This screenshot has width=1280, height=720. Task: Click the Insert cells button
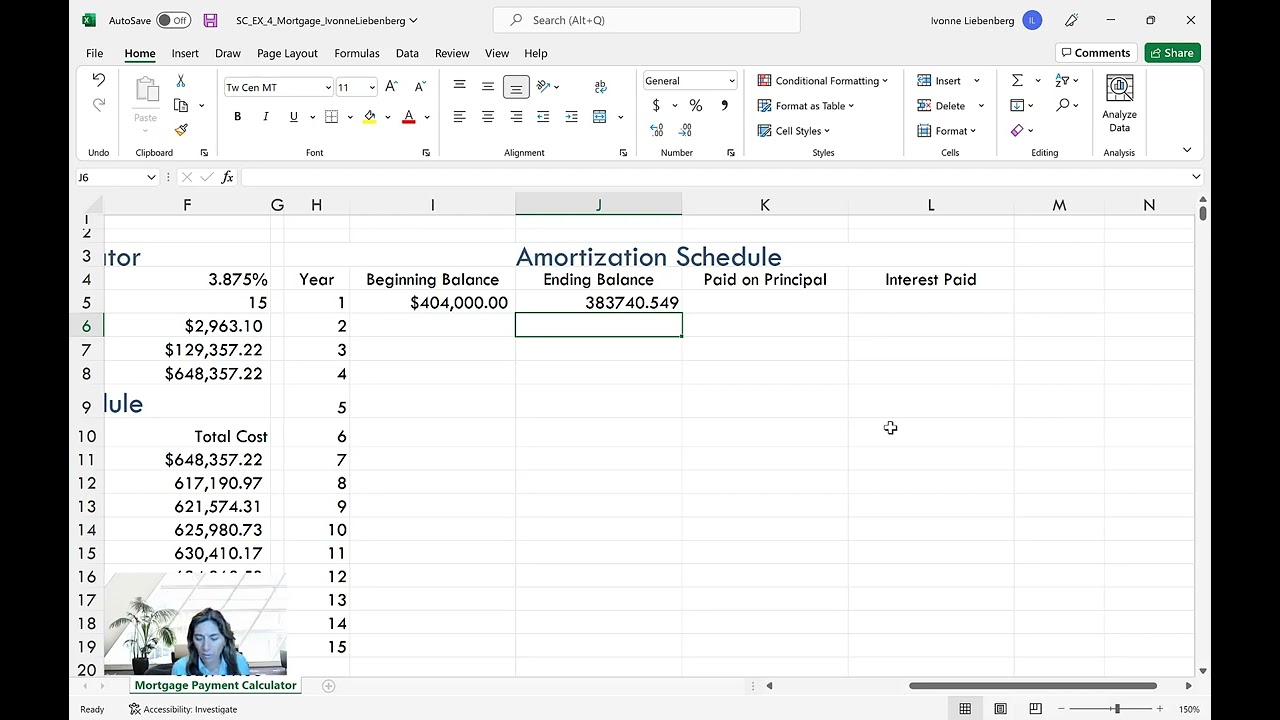tap(940, 81)
